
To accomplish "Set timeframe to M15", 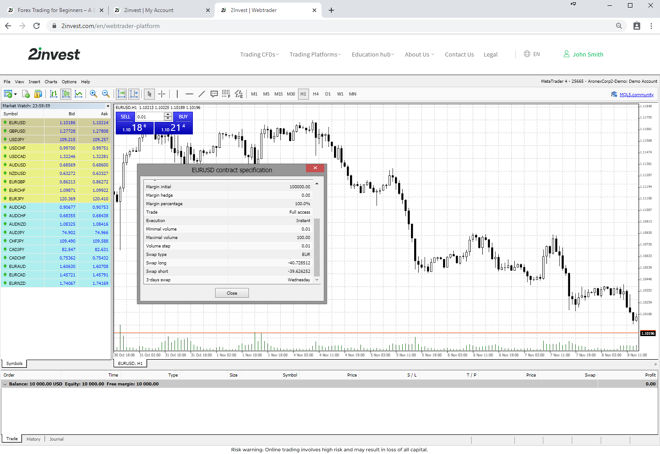I will 278,94.
